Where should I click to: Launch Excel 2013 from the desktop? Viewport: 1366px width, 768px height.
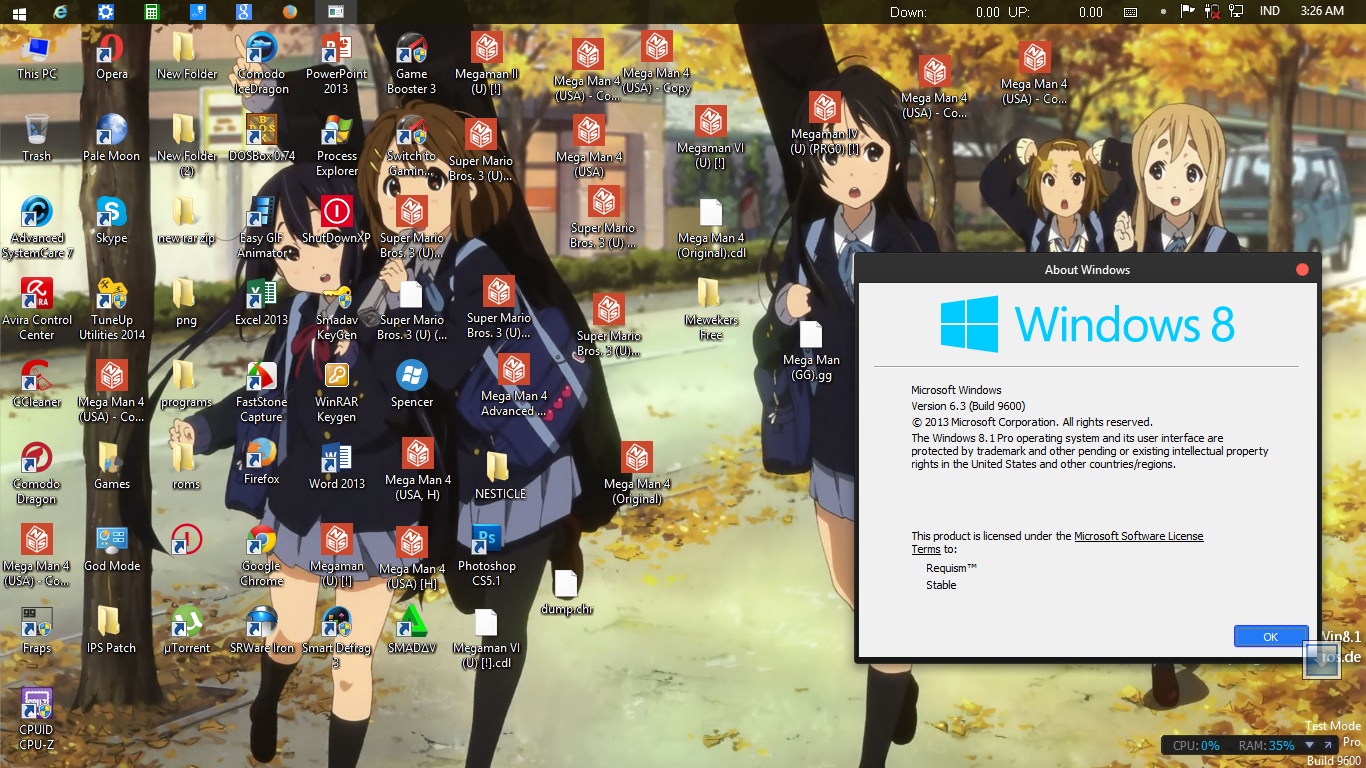[262, 303]
